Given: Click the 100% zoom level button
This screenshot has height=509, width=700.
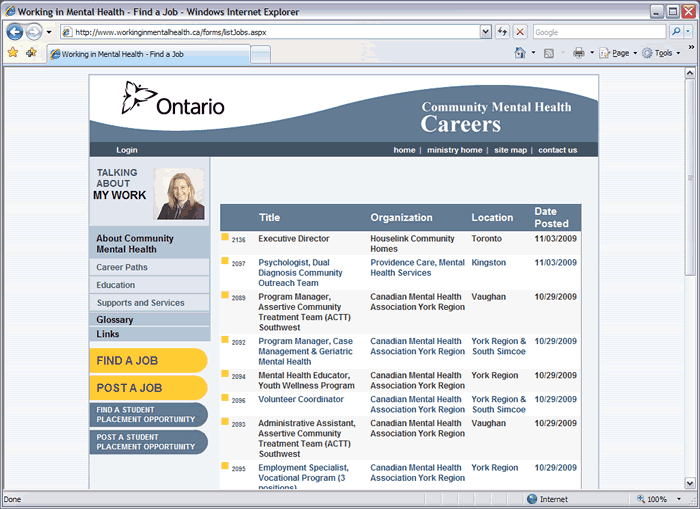Looking at the screenshot, I should point(652,499).
